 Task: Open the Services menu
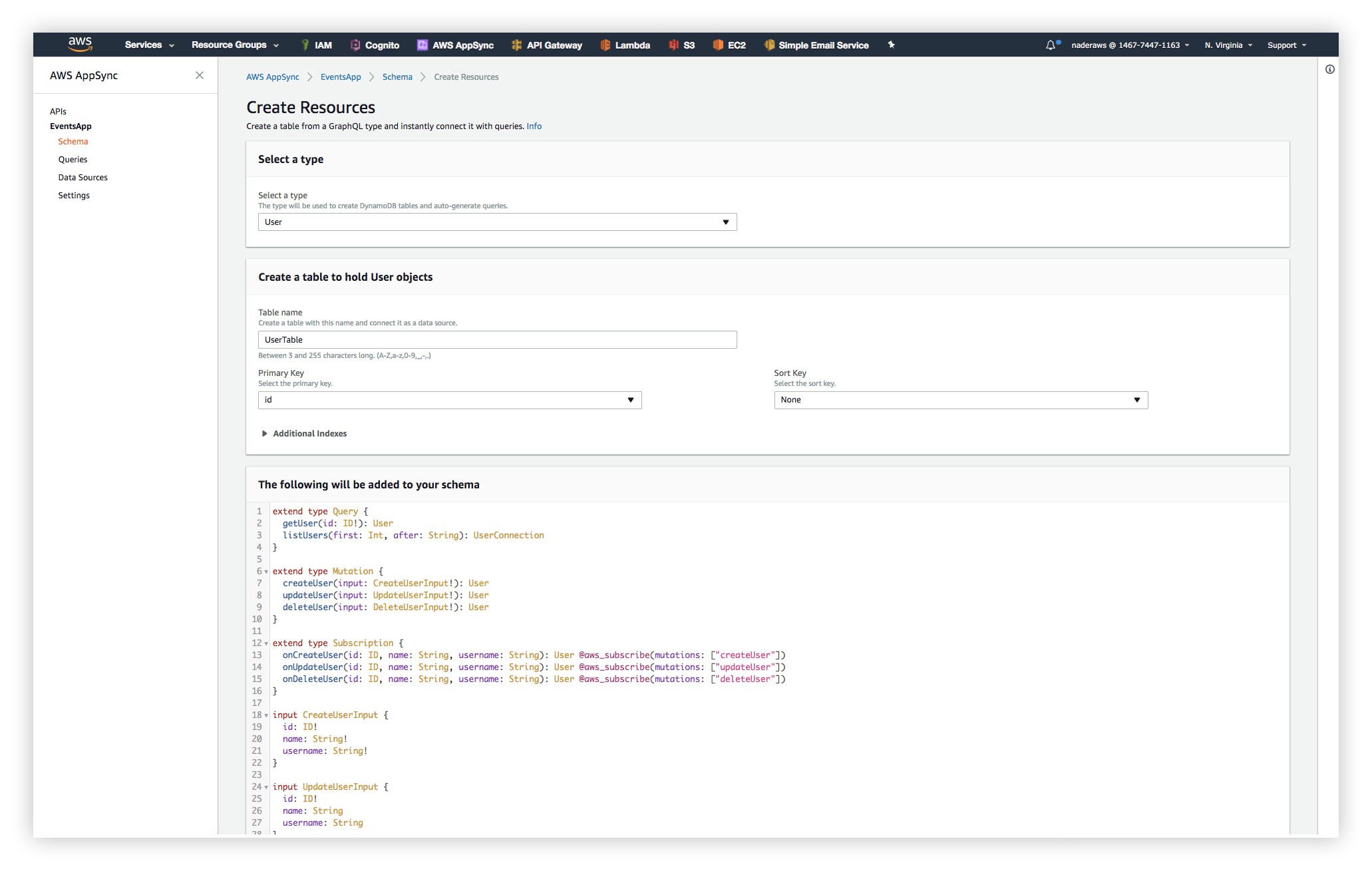click(149, 45)
